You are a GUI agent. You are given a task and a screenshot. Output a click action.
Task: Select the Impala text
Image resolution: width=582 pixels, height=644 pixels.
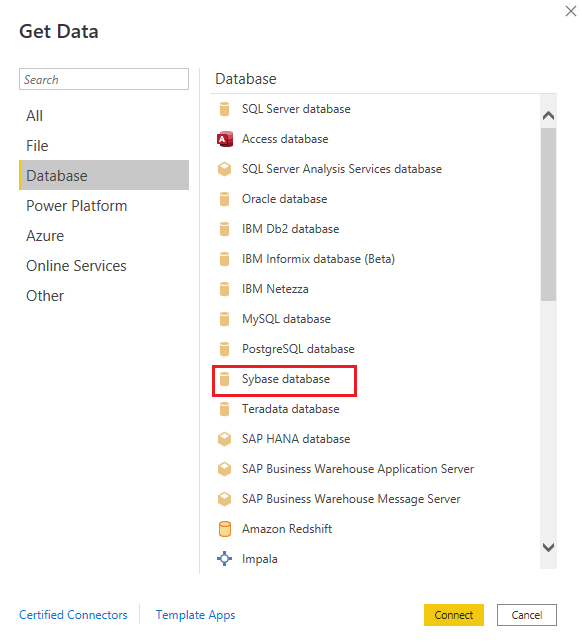pos(260,559)
